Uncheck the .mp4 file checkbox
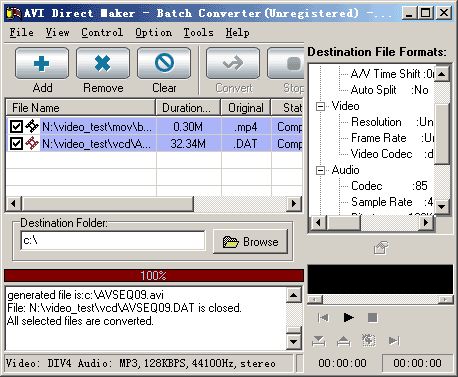458x377 pixels. (x=16, y=127)
